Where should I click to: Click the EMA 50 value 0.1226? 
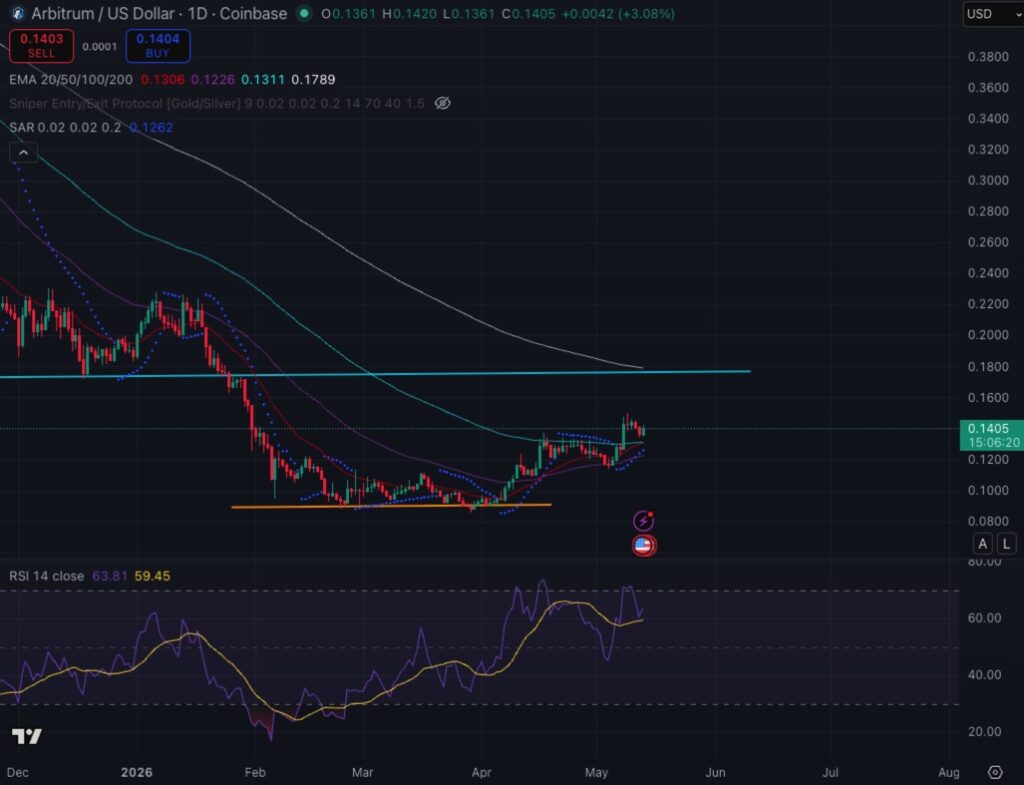coord(213,80)
